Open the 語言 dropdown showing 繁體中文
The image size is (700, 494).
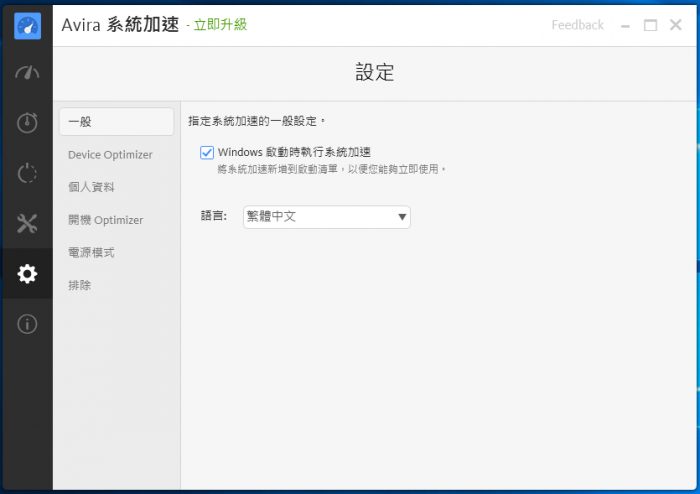(327, 217)
